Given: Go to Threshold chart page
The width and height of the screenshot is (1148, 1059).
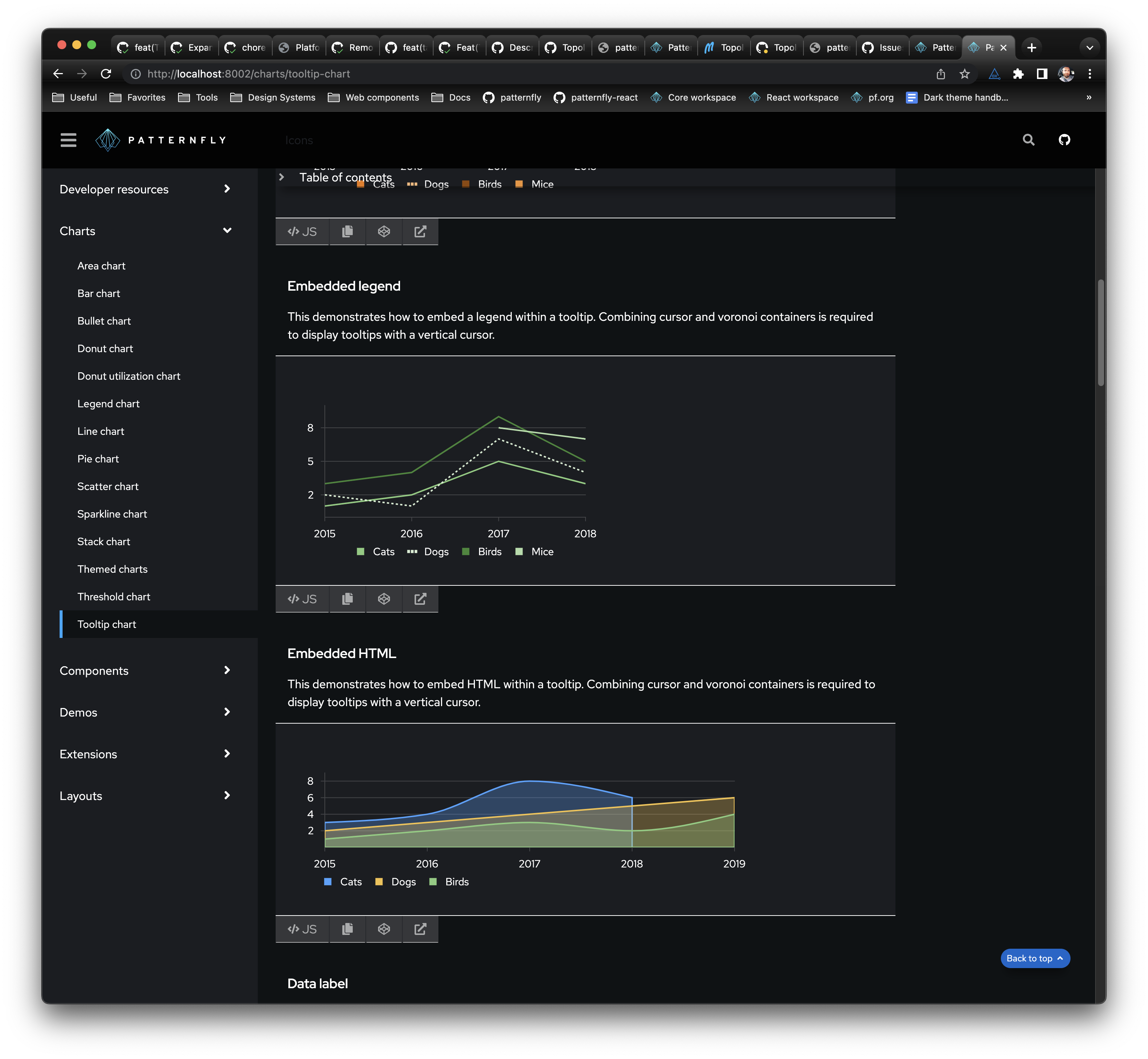Looking at the screenshot, I should [x=114, y=597].
